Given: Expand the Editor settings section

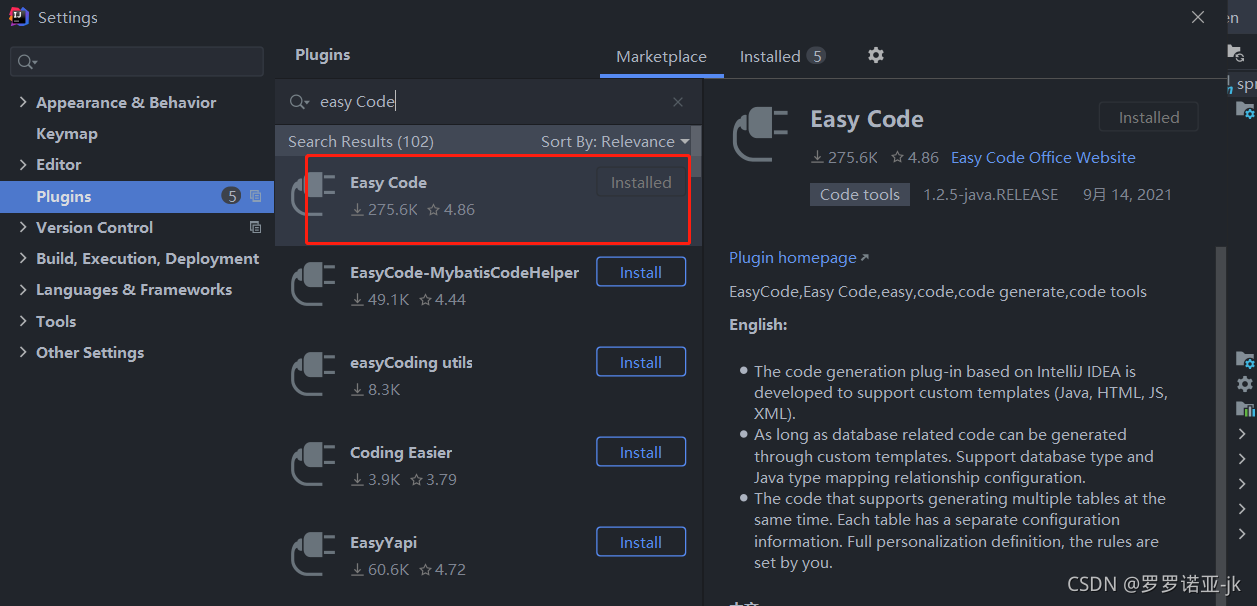Looking at the screenshot, I should coord(23,164).
